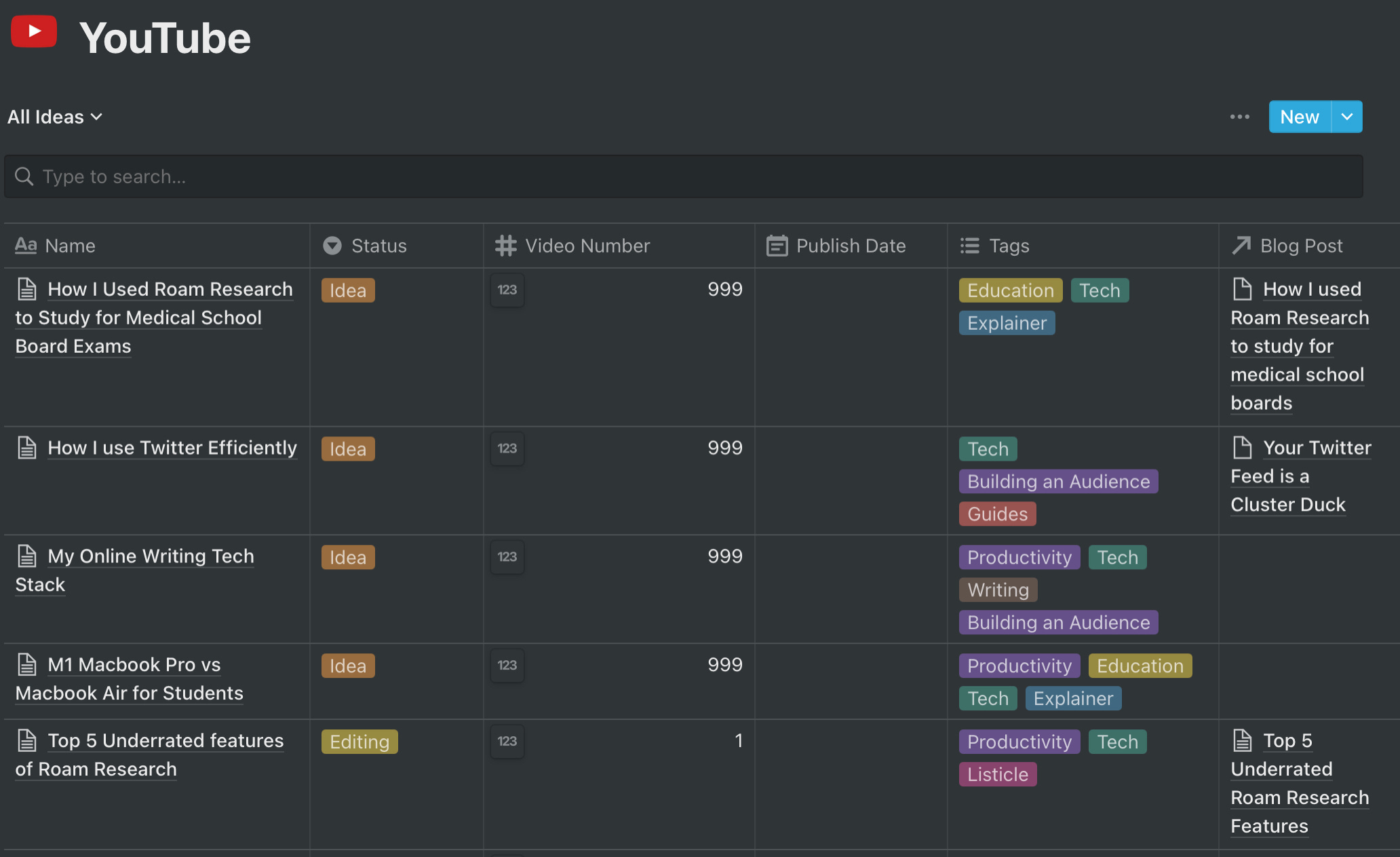The image size is (1400, 857).
Task: Click page icon of Your Twitter Feed blog post
Action: tap(1243, 448)
